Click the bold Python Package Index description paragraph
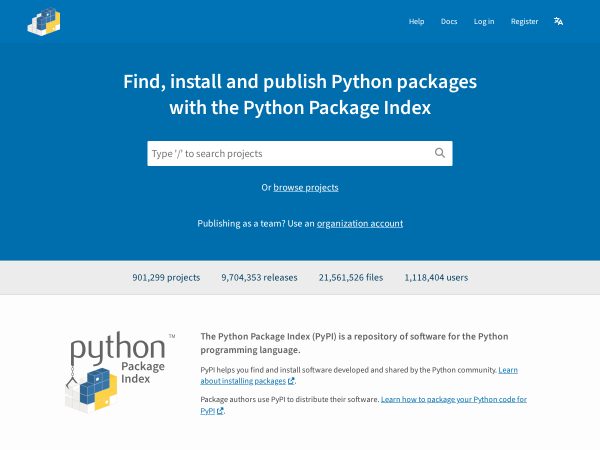The image size is (600, 450). coord(354,343)
